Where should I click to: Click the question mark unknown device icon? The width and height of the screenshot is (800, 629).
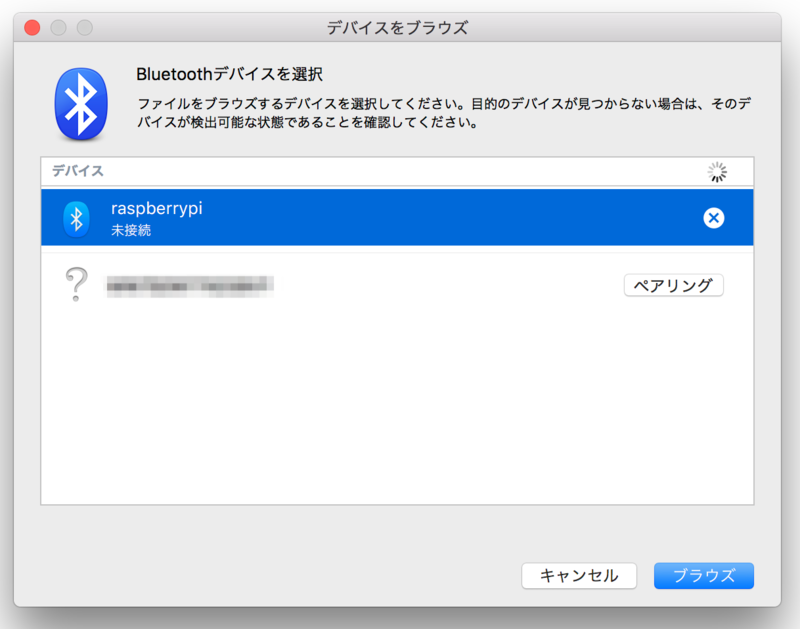tap(77, 284)
